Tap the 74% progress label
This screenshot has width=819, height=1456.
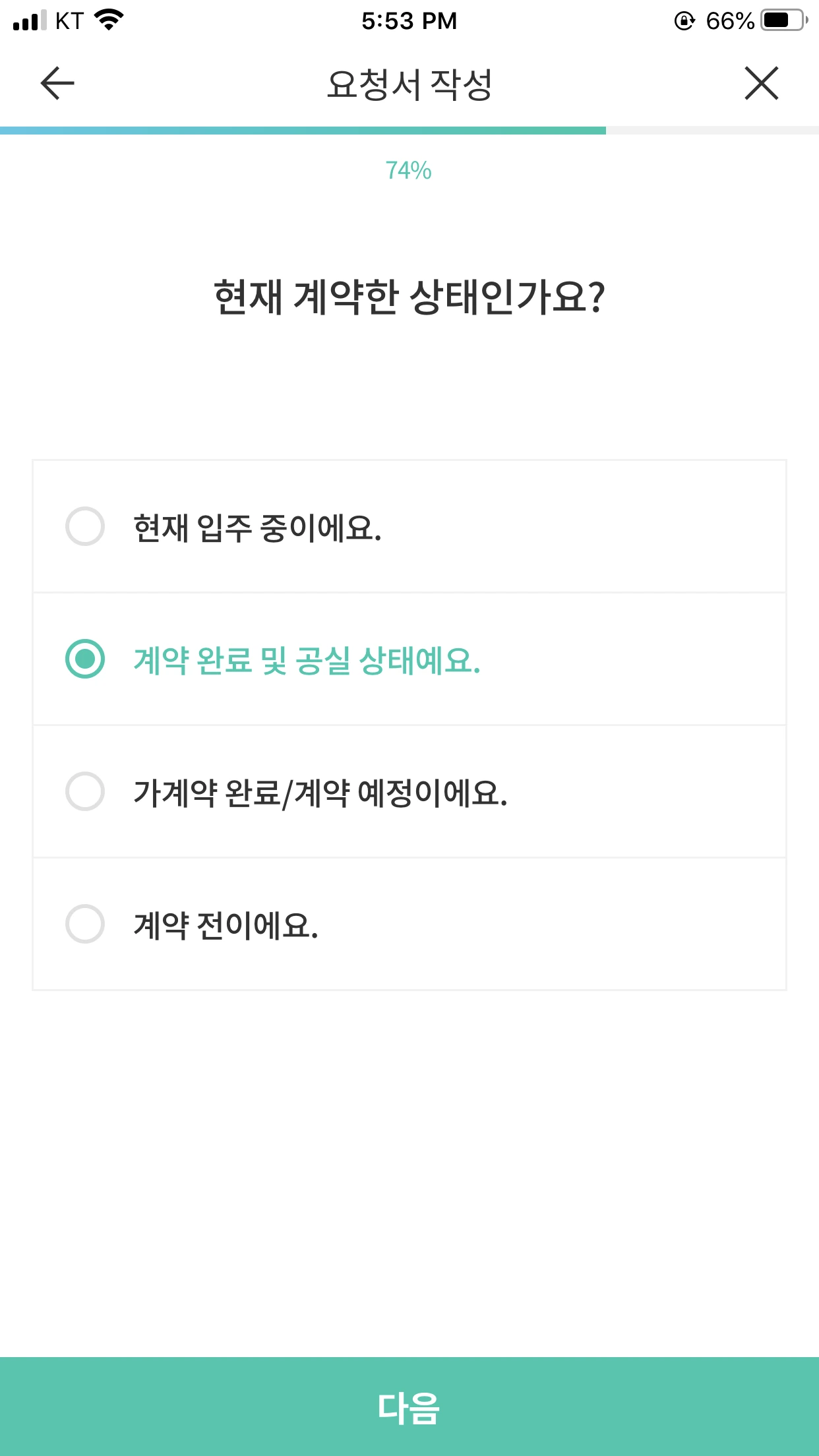(409, 171)
